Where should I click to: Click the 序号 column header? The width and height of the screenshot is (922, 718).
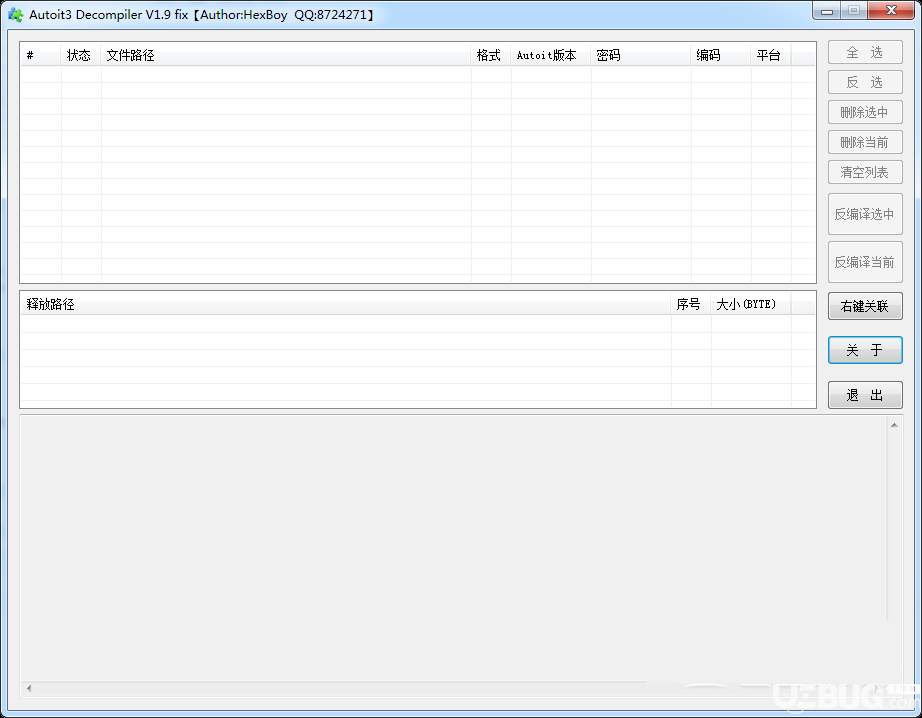[691, 304]
